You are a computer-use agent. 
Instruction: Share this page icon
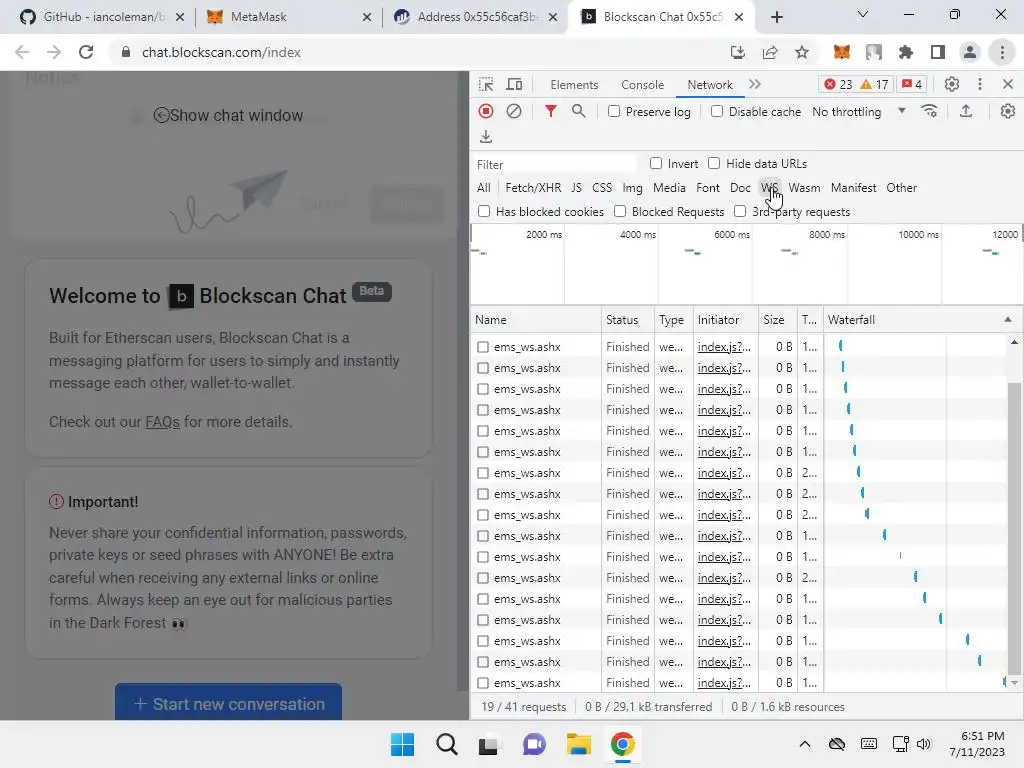tap(770, 52)
